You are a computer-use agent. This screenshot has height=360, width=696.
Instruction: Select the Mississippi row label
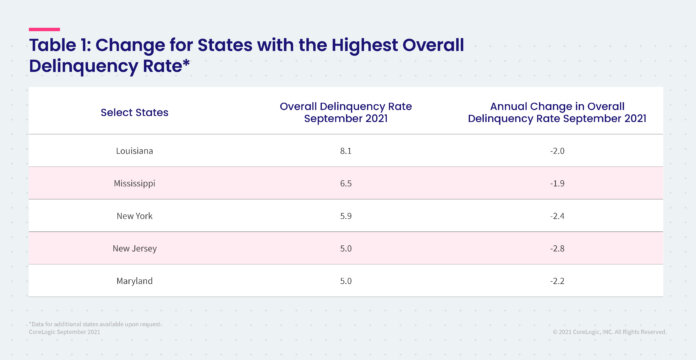click(x=134, y=183)
